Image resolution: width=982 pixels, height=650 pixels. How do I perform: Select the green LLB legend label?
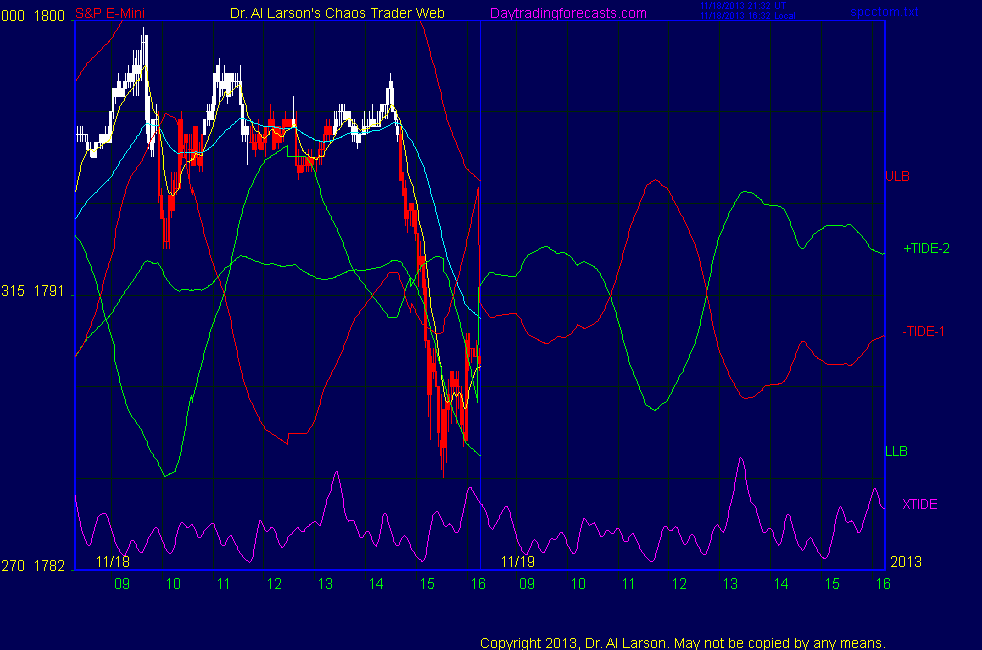tap(896, 451)
